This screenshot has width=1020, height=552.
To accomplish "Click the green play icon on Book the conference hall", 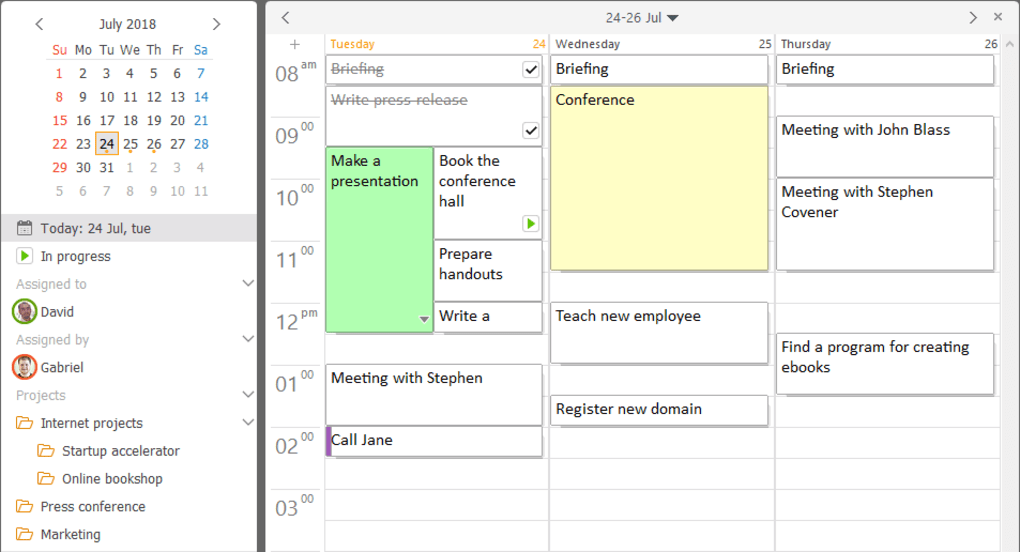I will coord(531,224).
